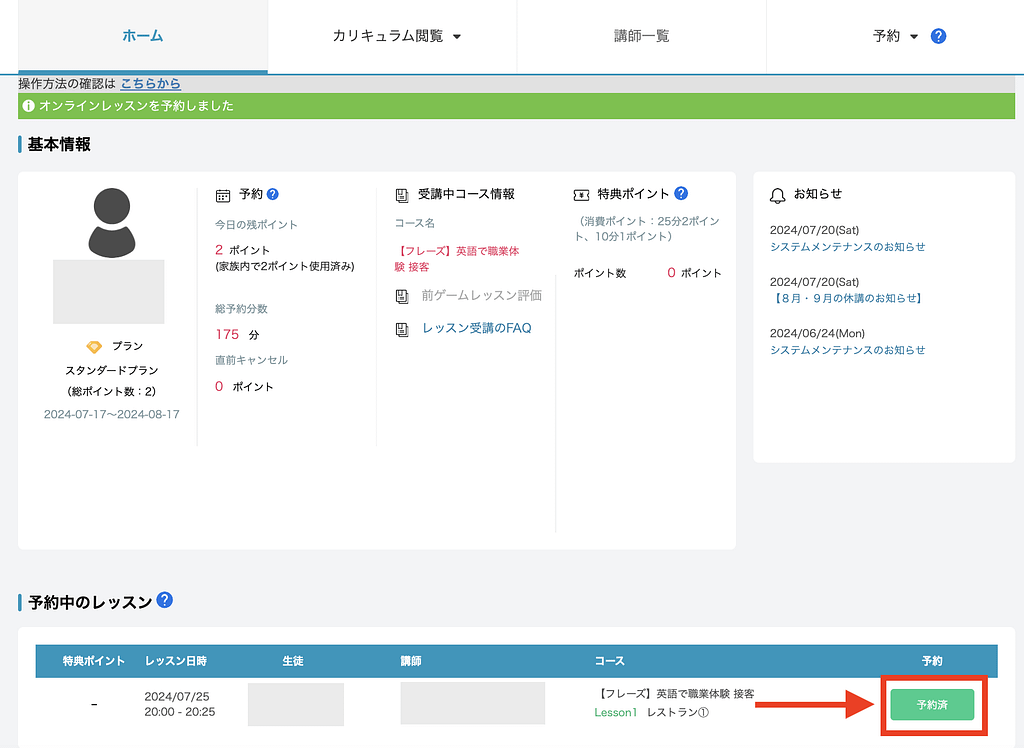Click the diamond plan icon beside プラン
Image resolution: width=1024 pixels, height=748 pixels.
[x=94, y=346]
